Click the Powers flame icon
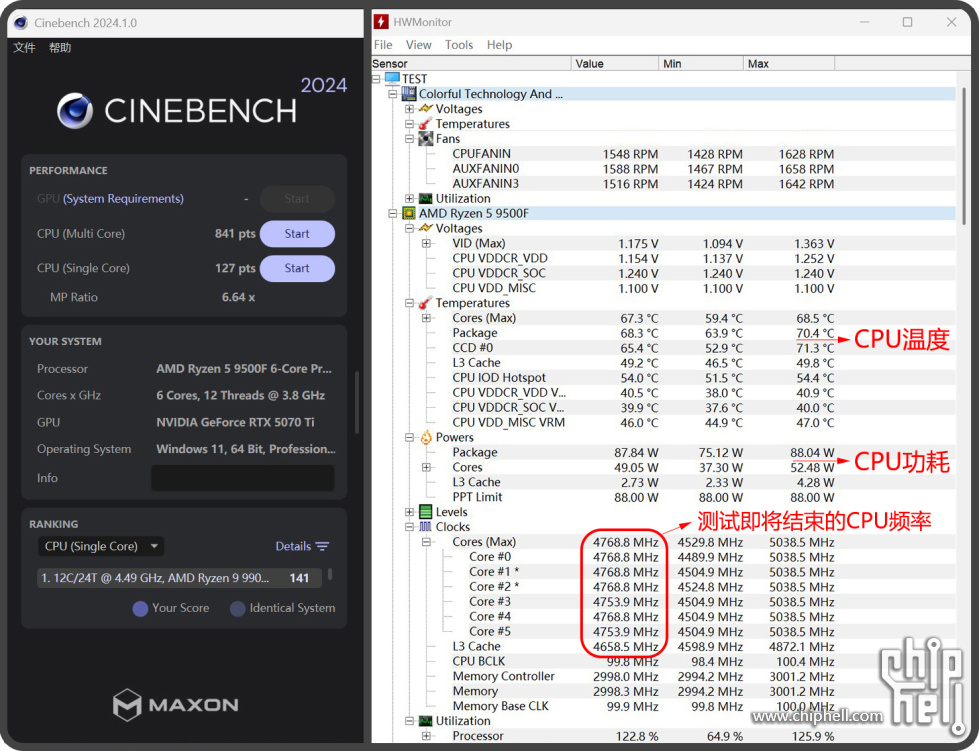 [x=425, y=437]
